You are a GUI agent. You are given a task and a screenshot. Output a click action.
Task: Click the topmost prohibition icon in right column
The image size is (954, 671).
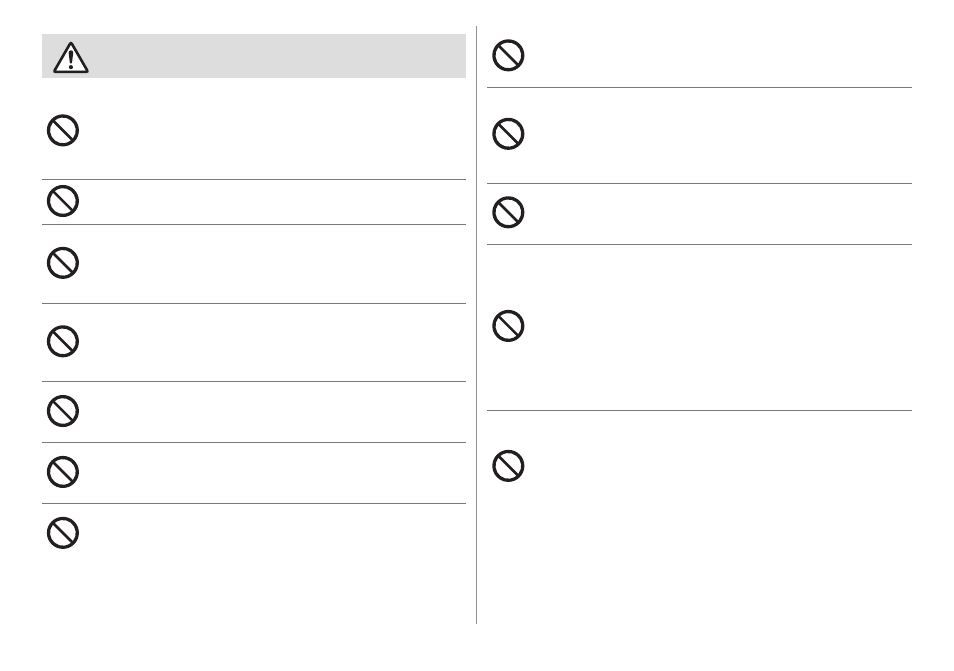(508, 55)
